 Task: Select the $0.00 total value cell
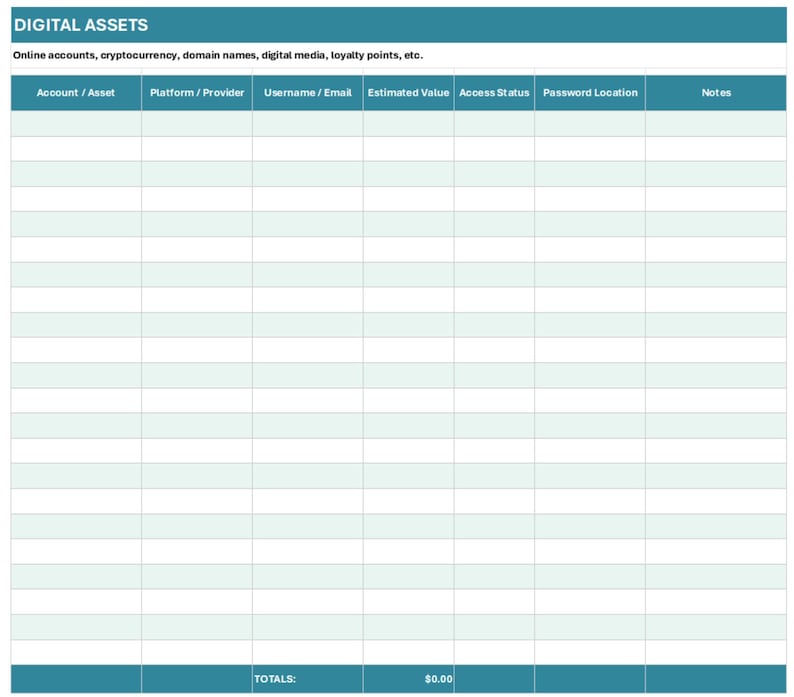coord(409,679)
